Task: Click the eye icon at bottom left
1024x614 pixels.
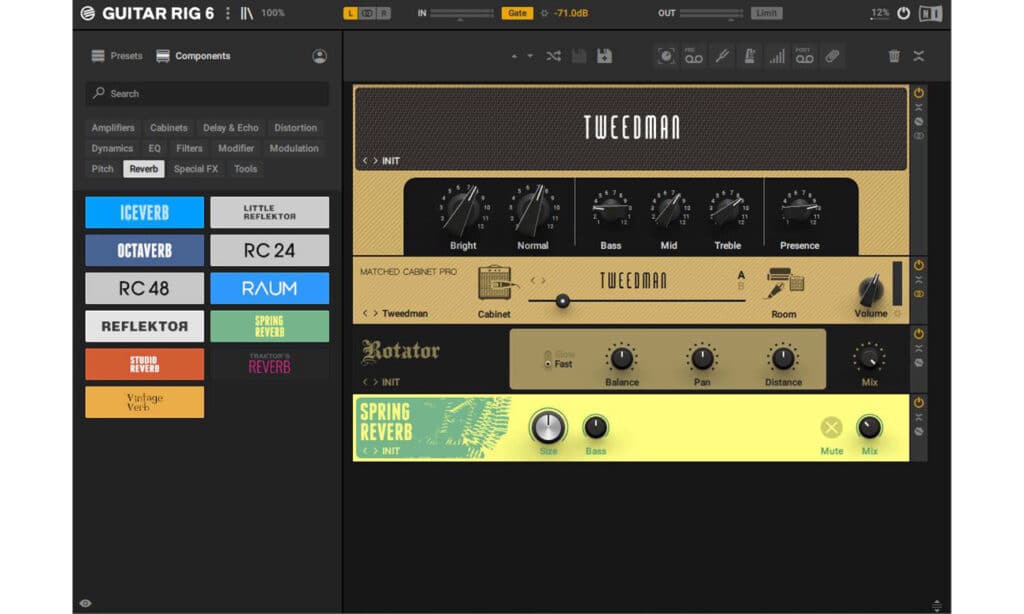Action: point(86,603)
